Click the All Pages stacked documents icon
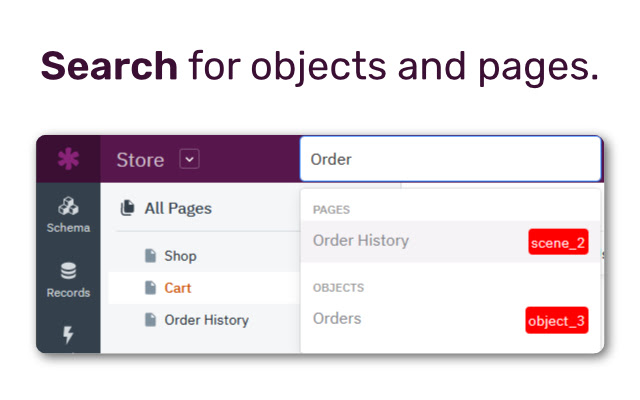 click(127, 208)
